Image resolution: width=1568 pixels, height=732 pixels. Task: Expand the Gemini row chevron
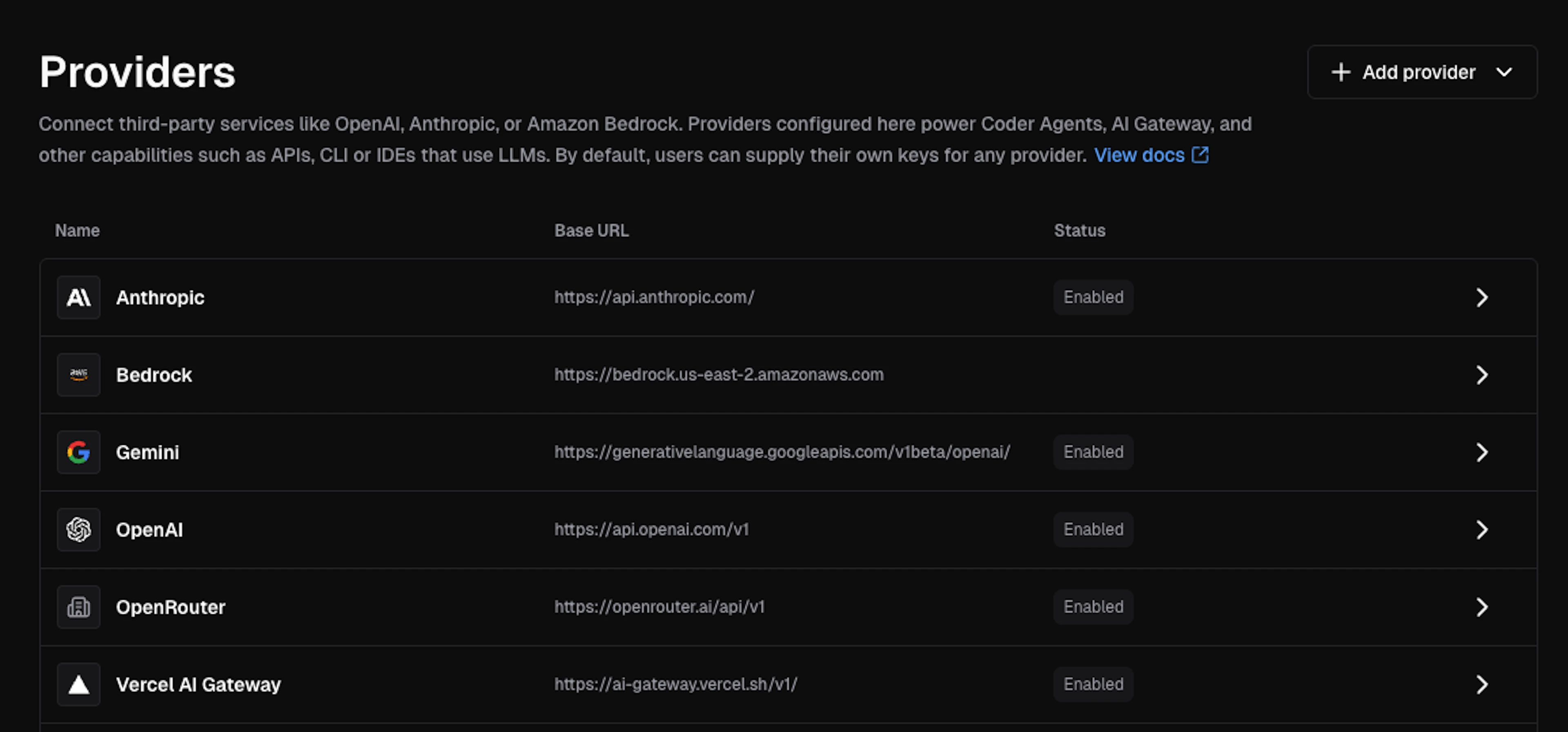[1482, 452]
